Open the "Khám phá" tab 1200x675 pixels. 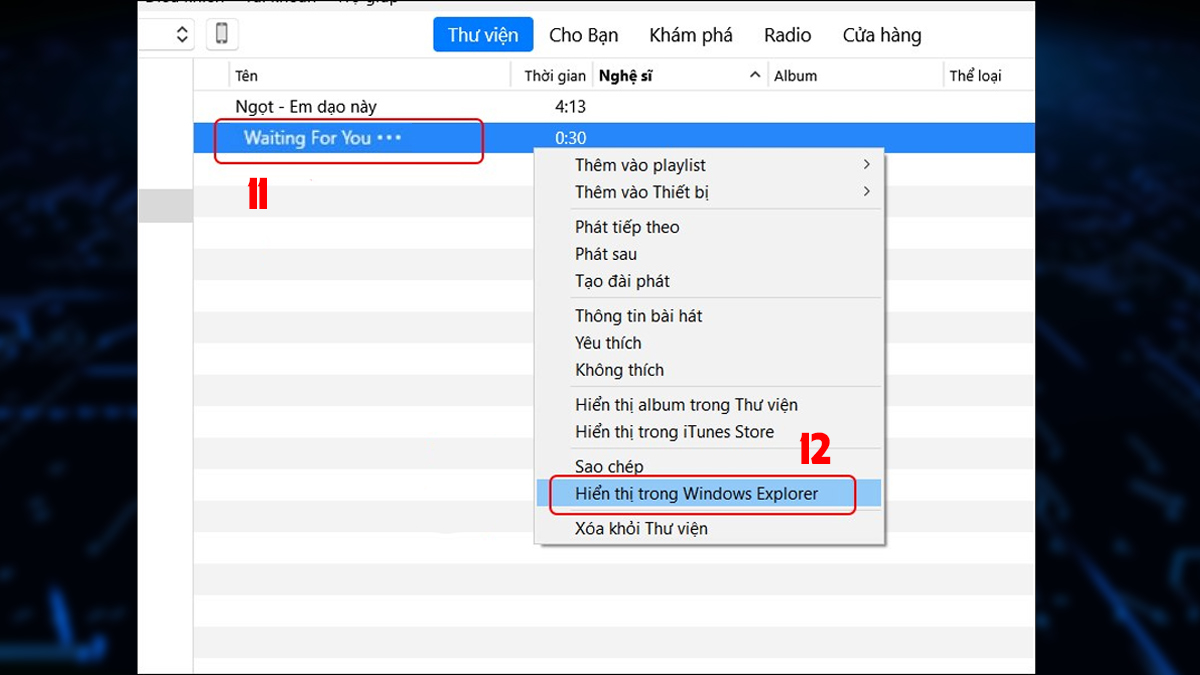click(690, 34)
